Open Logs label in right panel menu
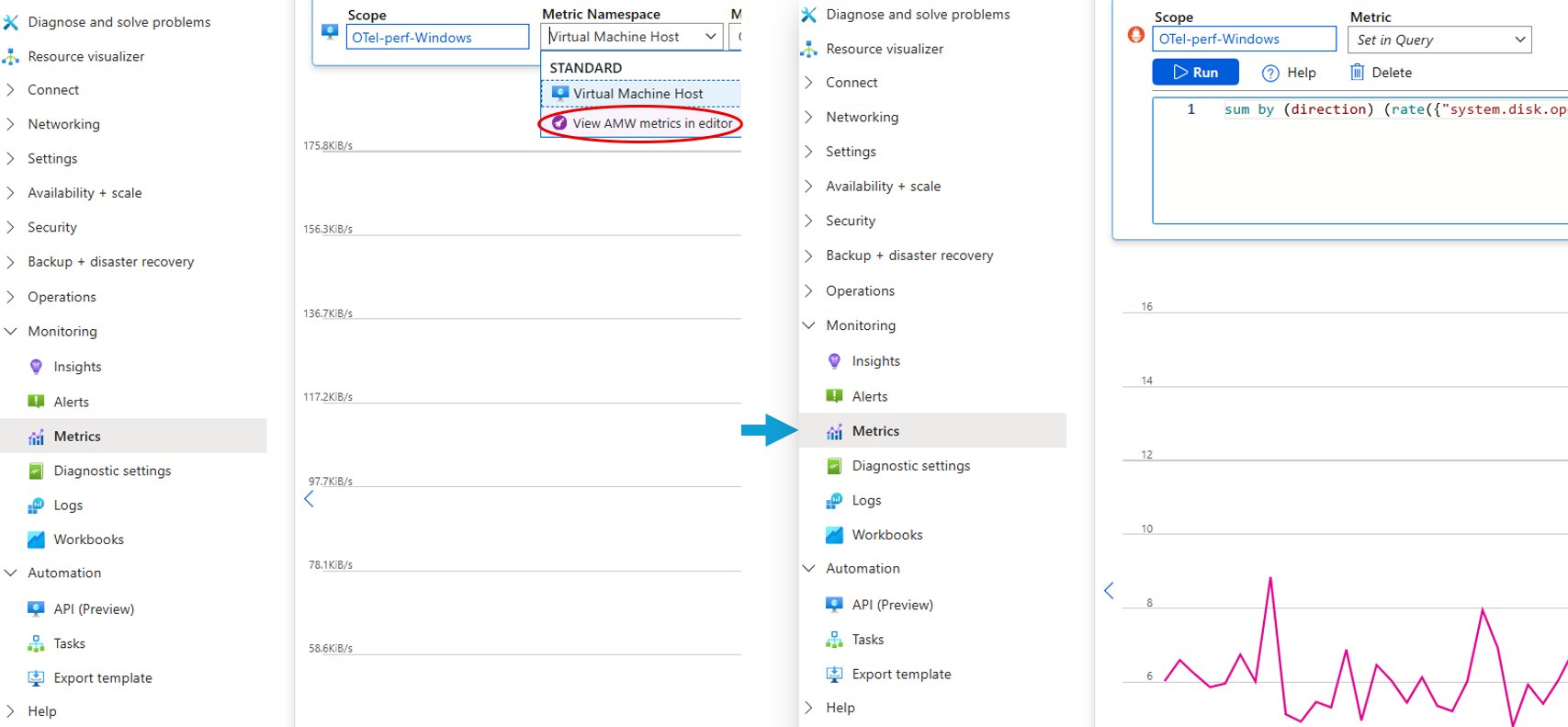1568x727 pixels. [x=866, y=501]
